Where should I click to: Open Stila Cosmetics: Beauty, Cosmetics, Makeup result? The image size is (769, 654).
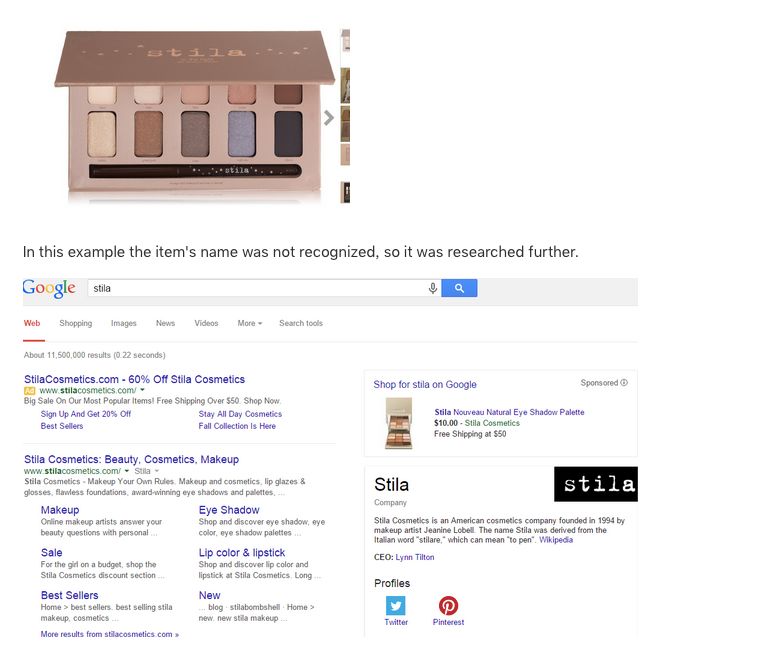click(x=131, y=459)
